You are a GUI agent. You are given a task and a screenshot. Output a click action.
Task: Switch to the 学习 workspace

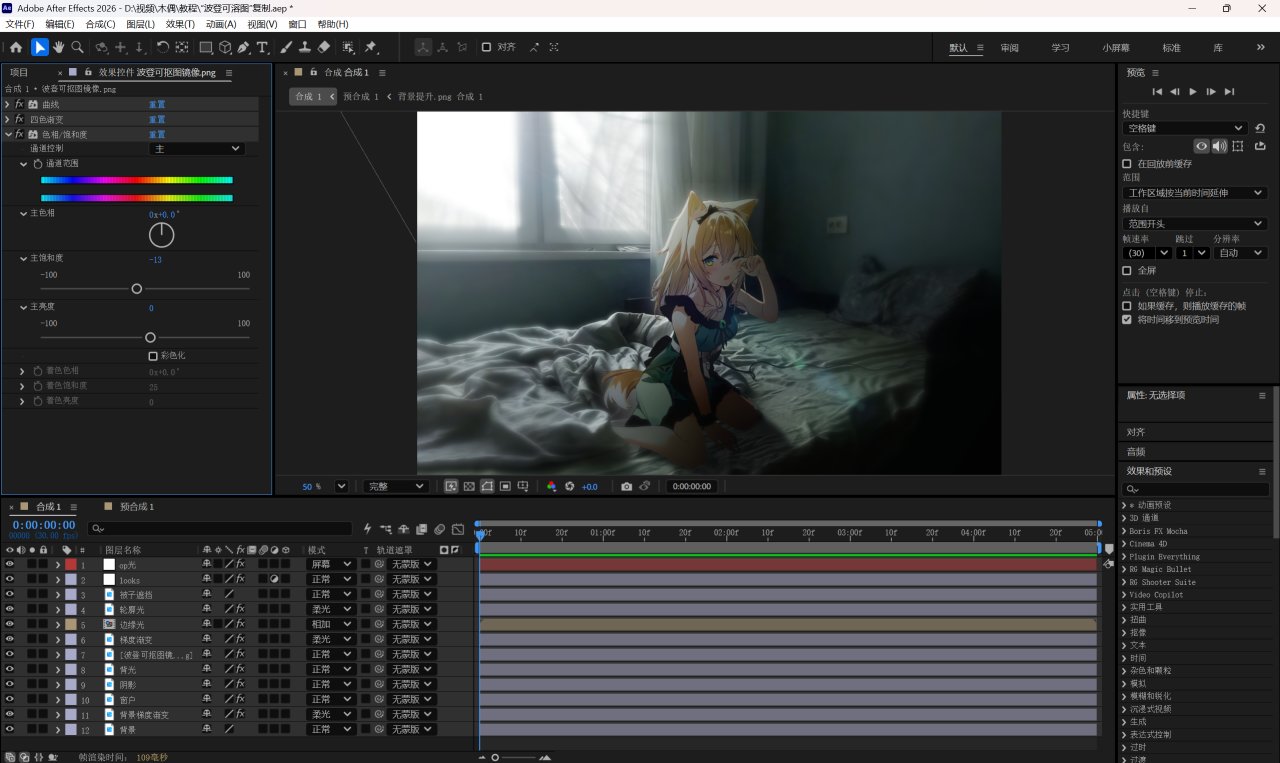[x=1060, y=48]
